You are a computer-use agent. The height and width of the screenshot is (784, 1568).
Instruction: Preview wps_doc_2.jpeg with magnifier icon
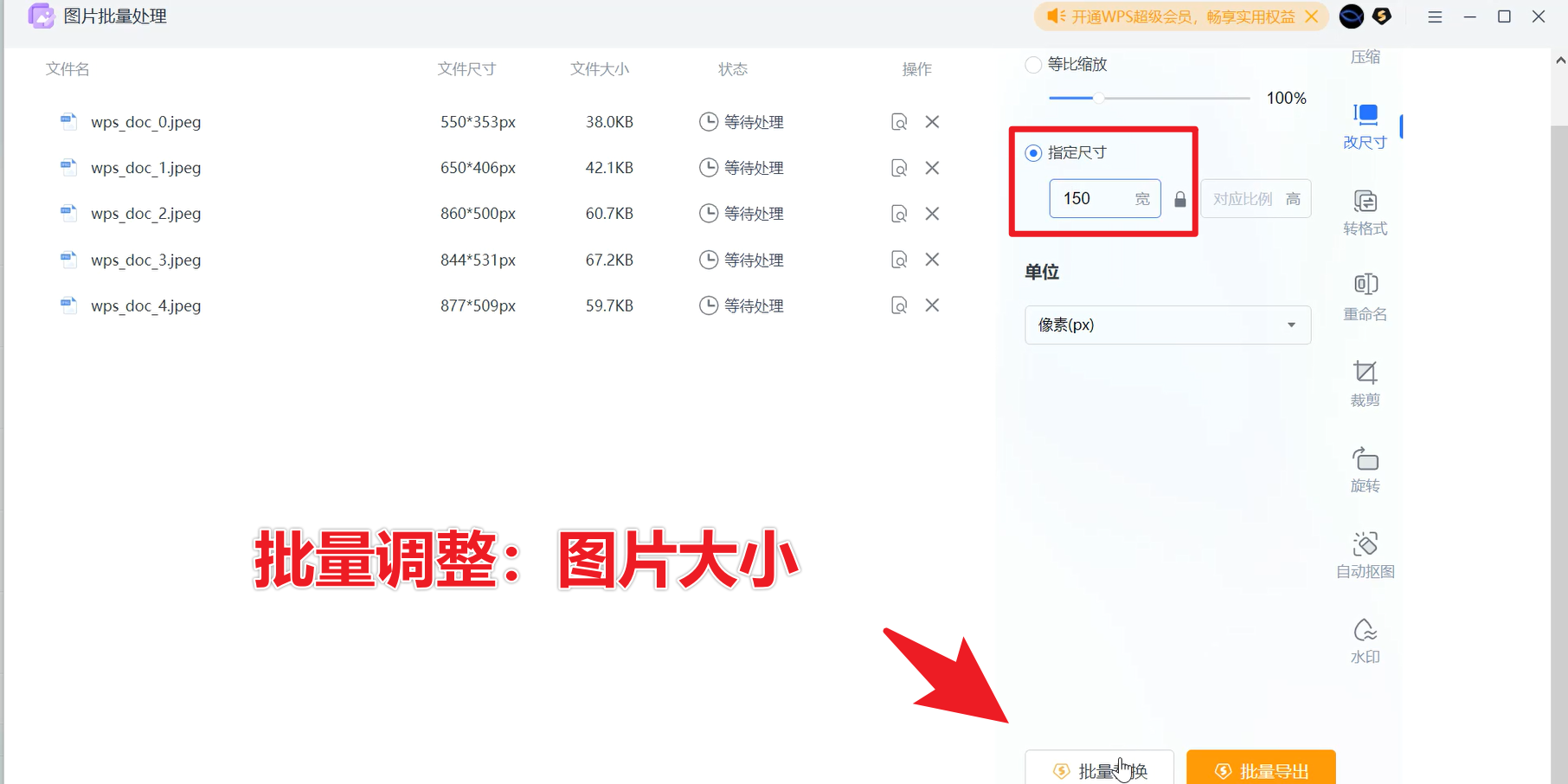899,214
